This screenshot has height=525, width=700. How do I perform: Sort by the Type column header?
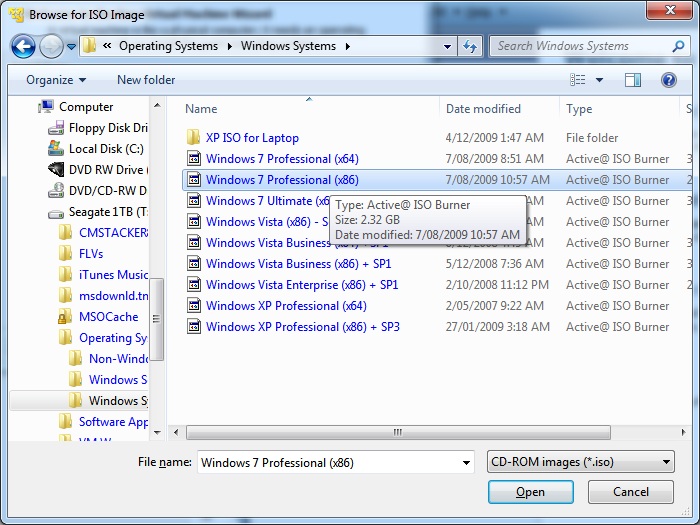[x=579, y=109]
